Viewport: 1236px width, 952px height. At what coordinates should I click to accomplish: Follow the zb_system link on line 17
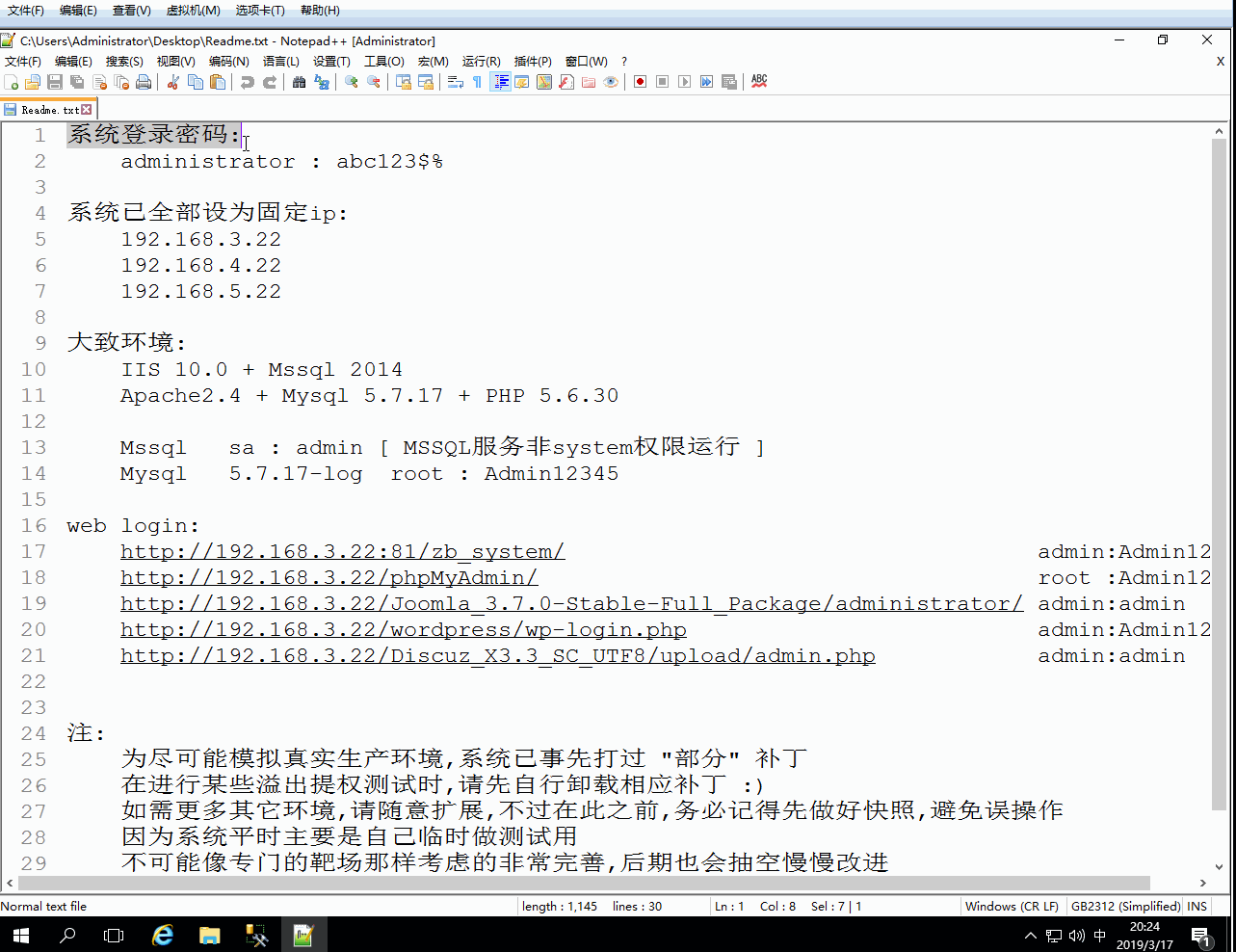click(342, 551)
